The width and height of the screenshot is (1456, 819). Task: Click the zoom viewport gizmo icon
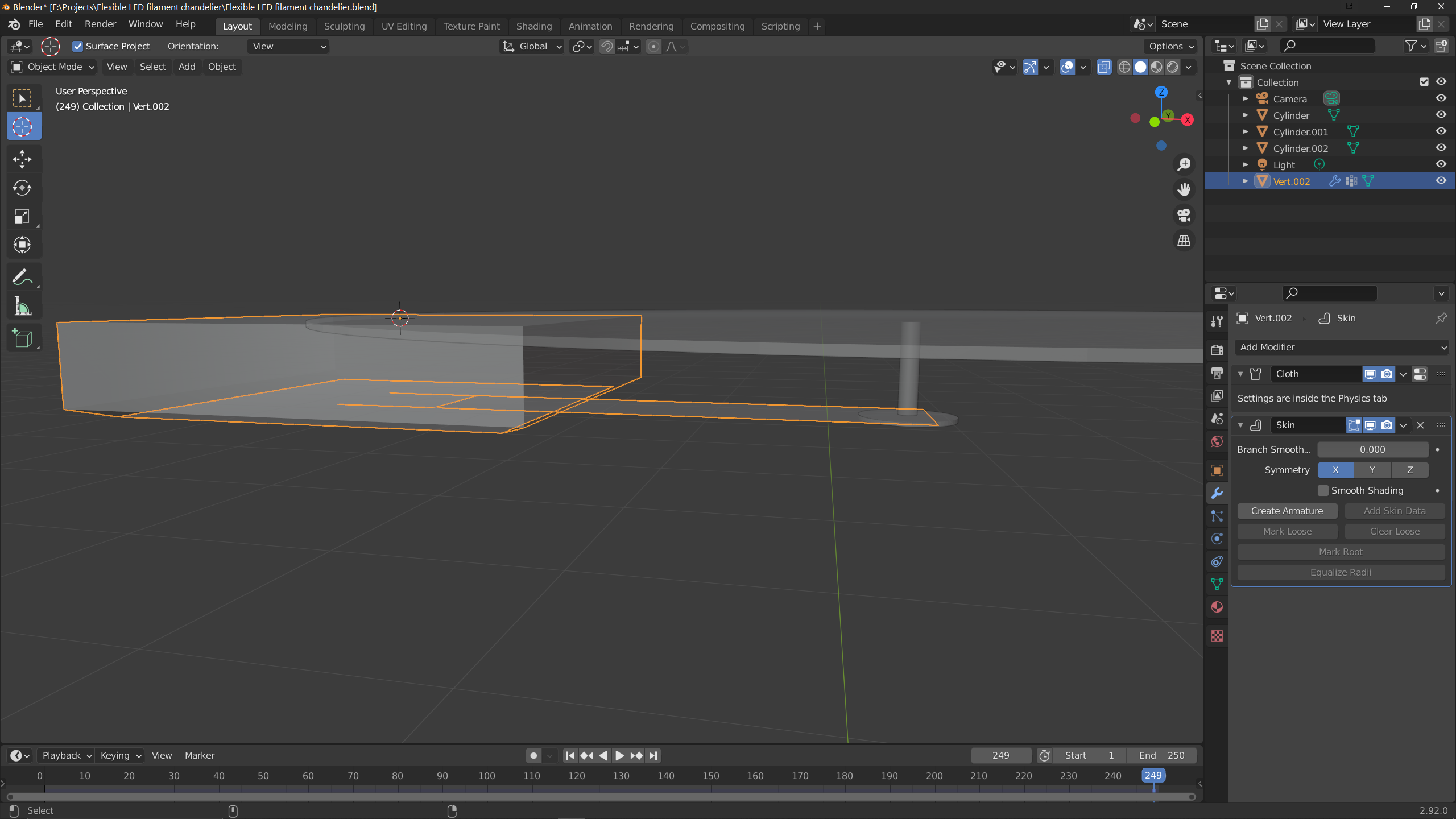pyautogui.click(x=1184, y=164)
